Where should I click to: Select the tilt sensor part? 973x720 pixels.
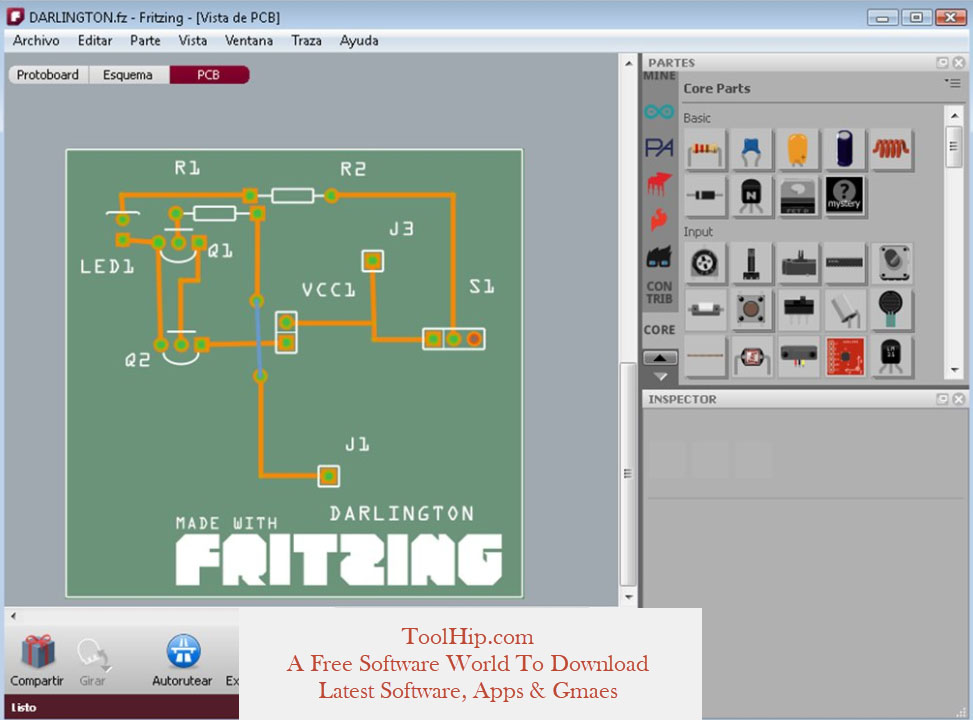[845, 309]
